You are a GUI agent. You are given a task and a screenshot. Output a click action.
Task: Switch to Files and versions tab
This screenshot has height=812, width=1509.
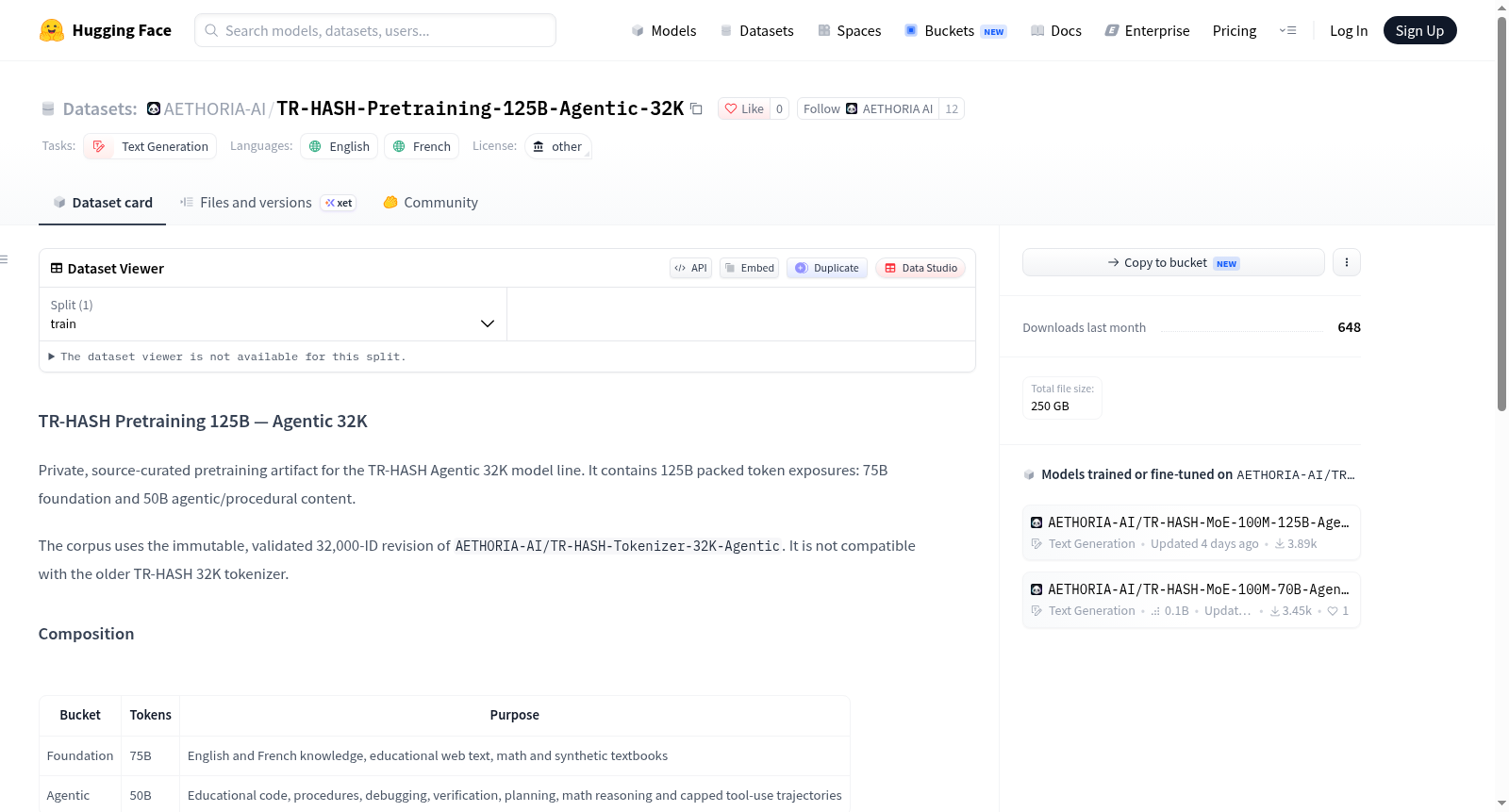[268, 203]
